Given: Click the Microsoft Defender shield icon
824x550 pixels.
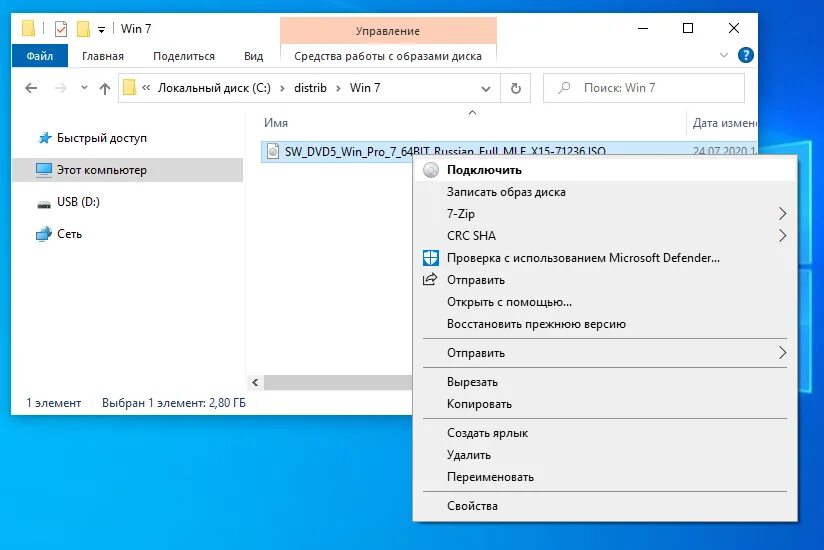Looking at the screenshot, I should pyautogui.click(x=430, y=257).
